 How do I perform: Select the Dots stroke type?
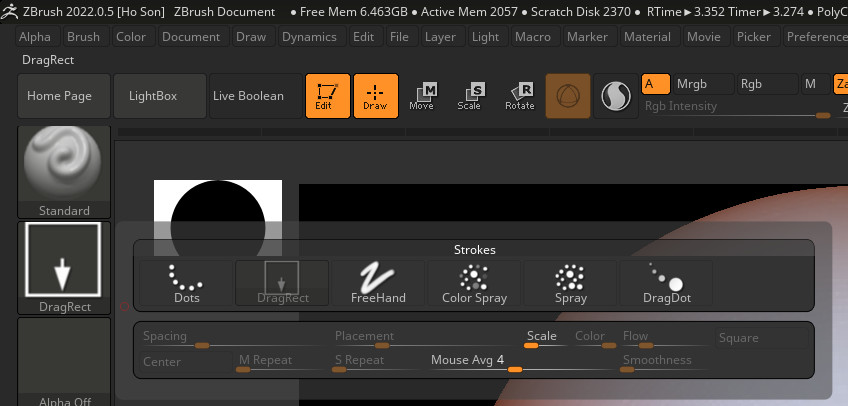pos(187,283)
